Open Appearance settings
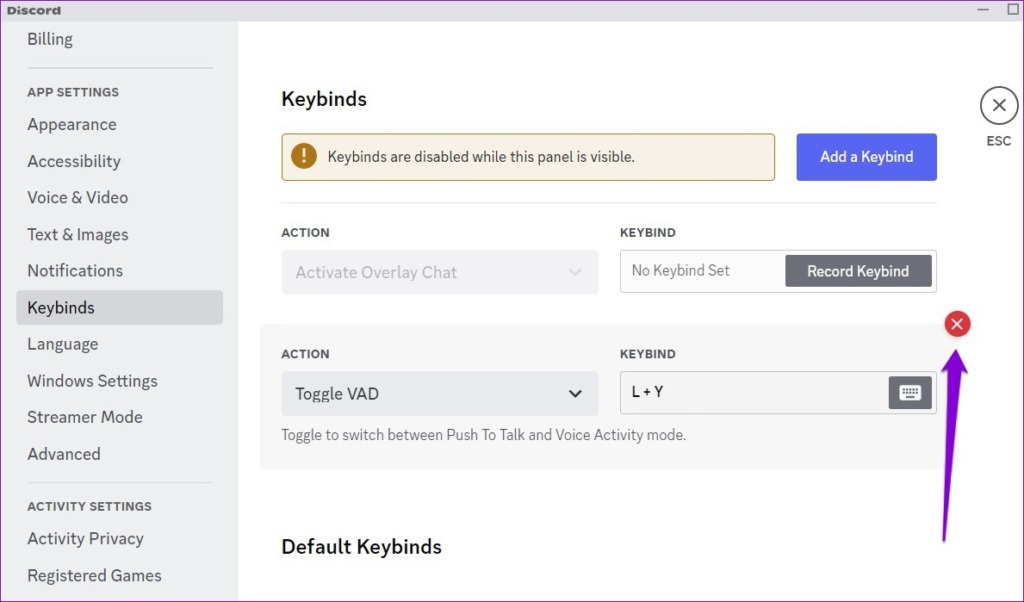Image resolution: width=1024 pixels, height=602 pixels. pyautogui.click(x=71, y=124)
